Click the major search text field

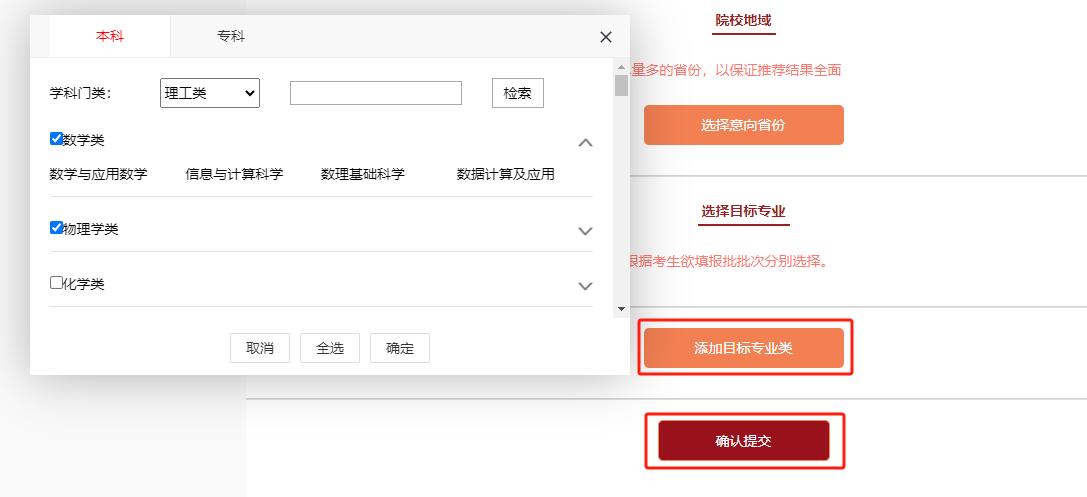click(x=375, y=93)
